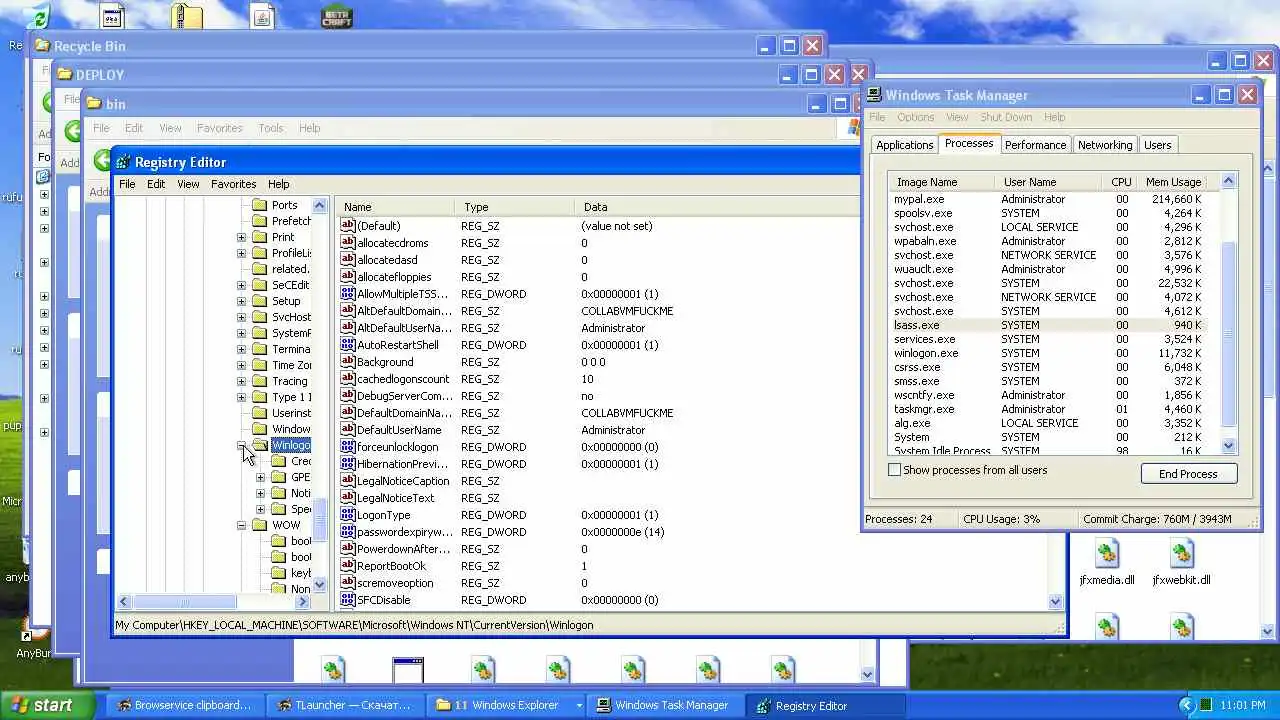Click the jfxwebkit.dll file icon
Screen dimensions: 1280x720
(x=1182, y=553)
